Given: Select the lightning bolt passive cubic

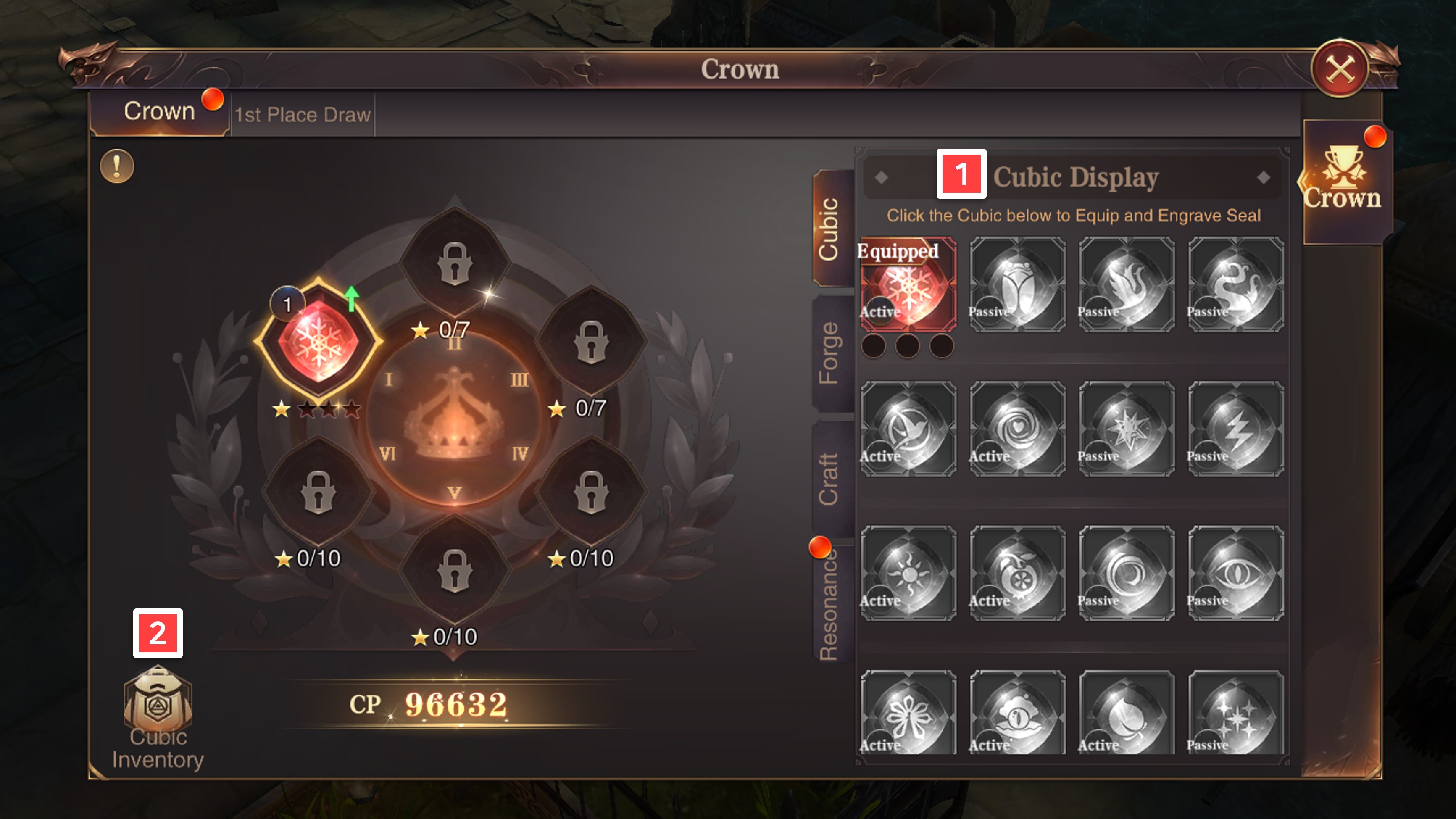Looking at the screenshot, I should click(1235, 429).
